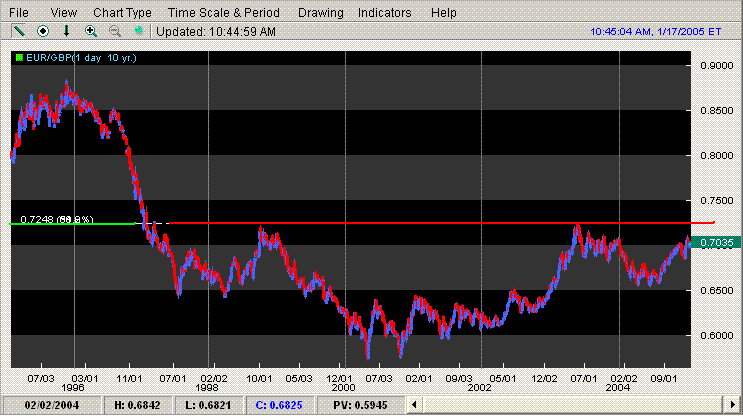Select the red horizontal resistance line

442,223
